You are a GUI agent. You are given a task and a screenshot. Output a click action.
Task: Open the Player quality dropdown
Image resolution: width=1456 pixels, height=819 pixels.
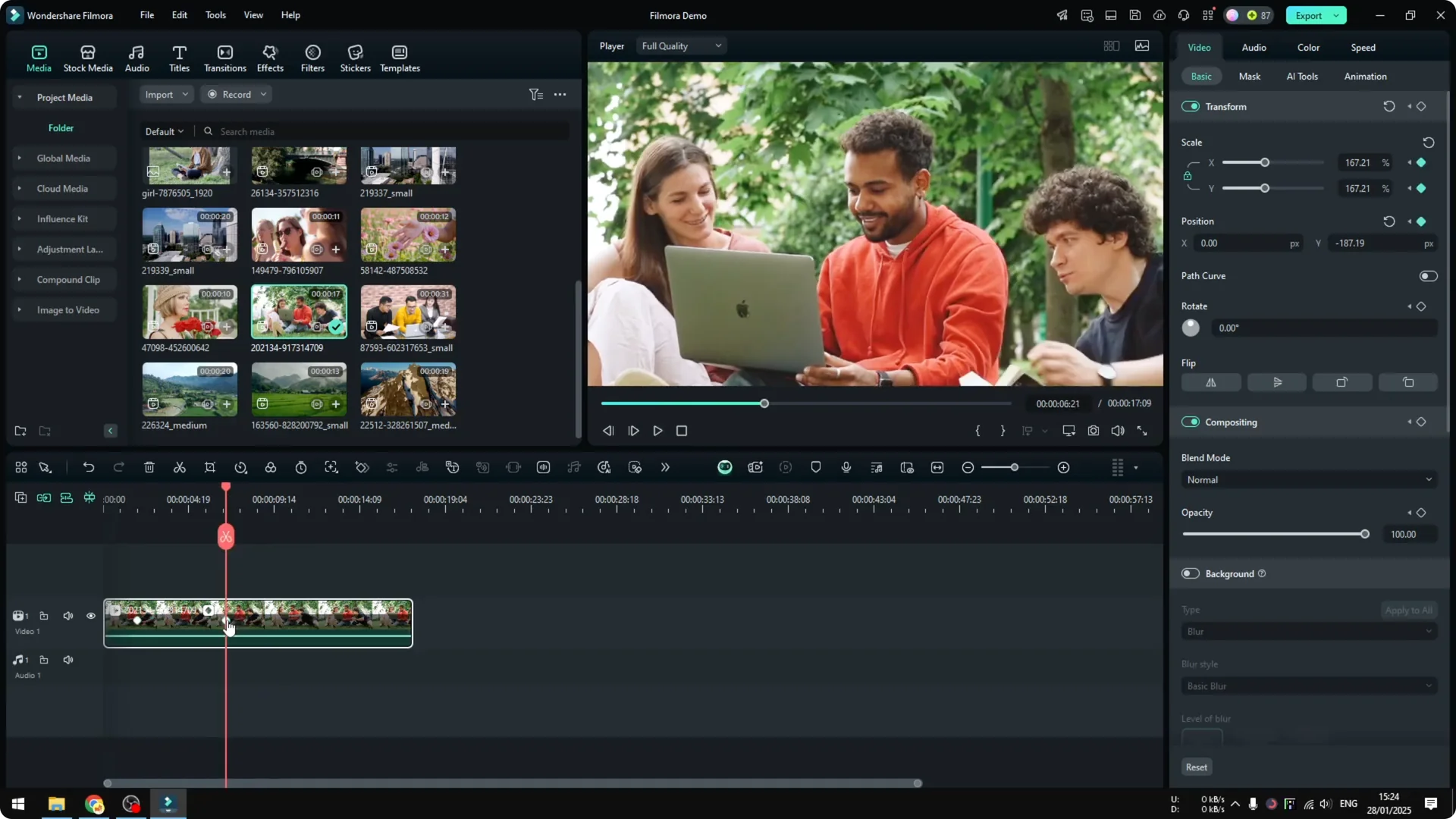point(680,45)
